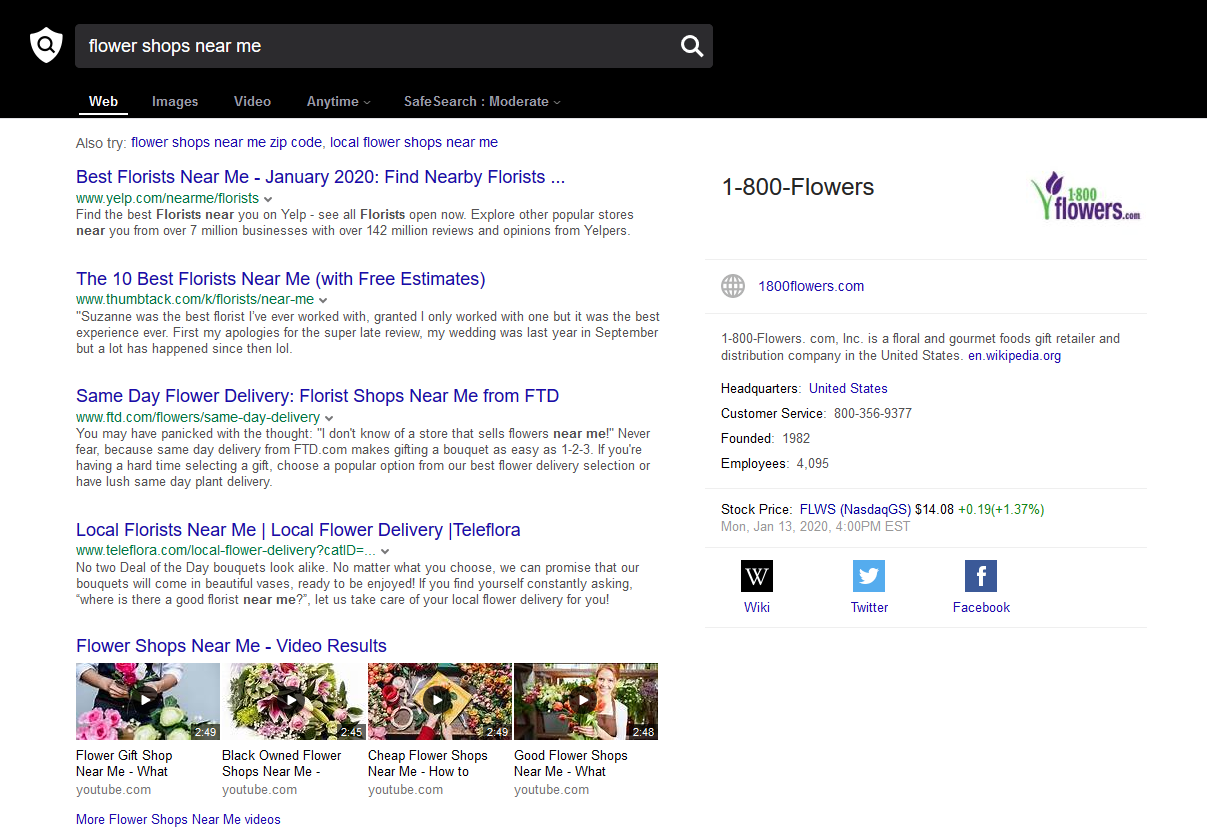
Task: Play the Cheap Flower Shops video thumbnail
Action: coord(440,701)
